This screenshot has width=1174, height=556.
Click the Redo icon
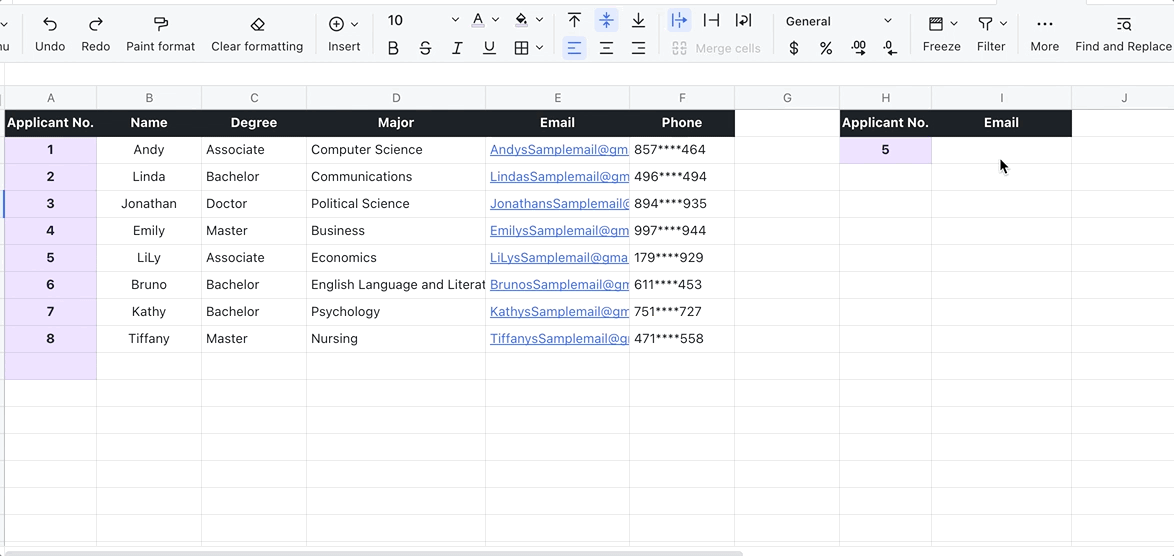tap(96, 24)
